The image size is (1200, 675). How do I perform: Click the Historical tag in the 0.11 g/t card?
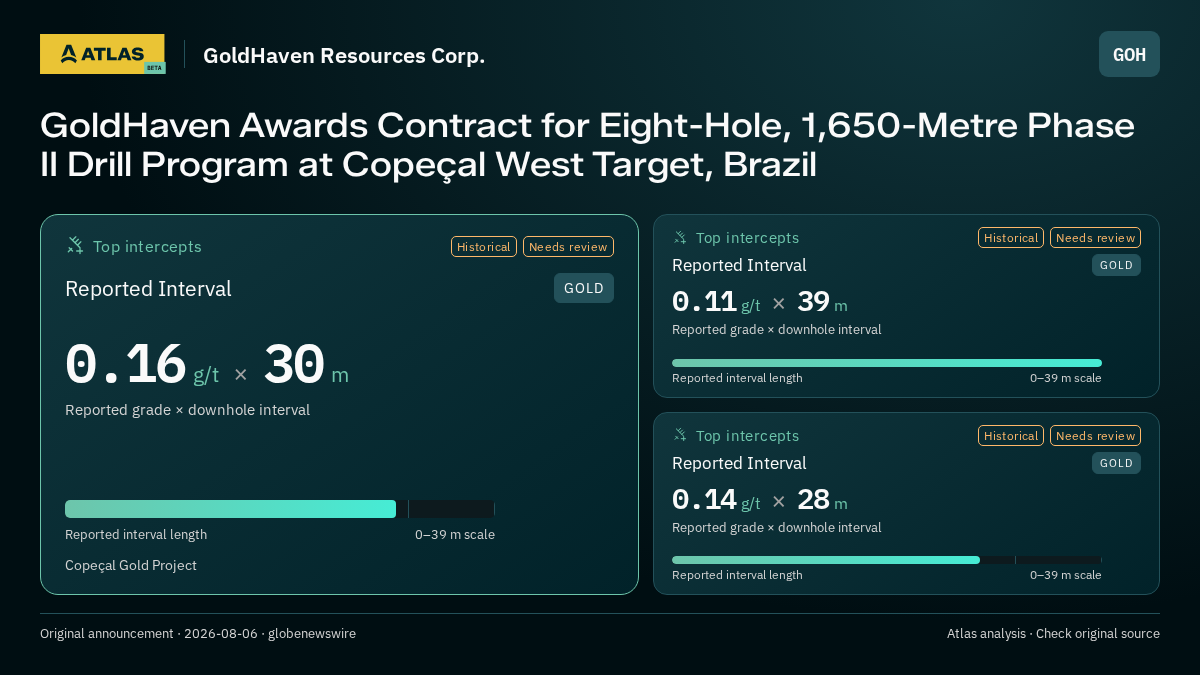click(x=1011, y=237)
